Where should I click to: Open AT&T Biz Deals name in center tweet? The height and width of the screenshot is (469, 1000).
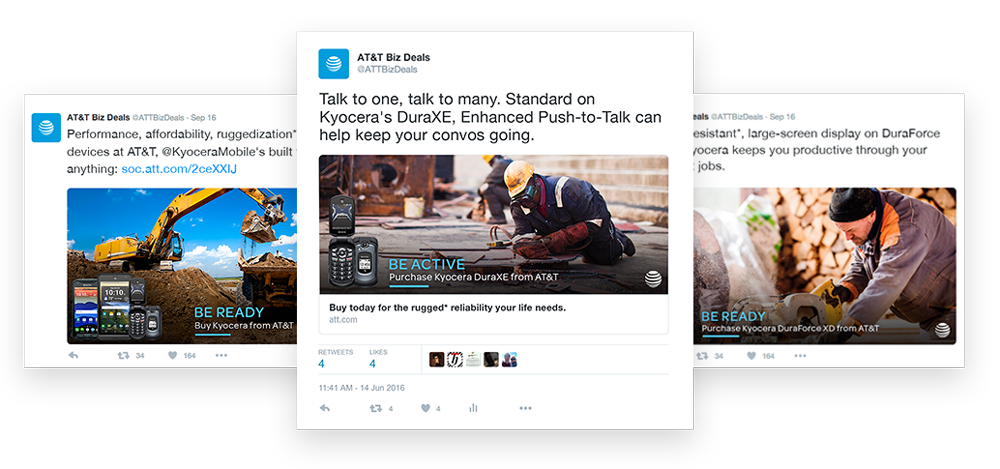pos(393,57)
